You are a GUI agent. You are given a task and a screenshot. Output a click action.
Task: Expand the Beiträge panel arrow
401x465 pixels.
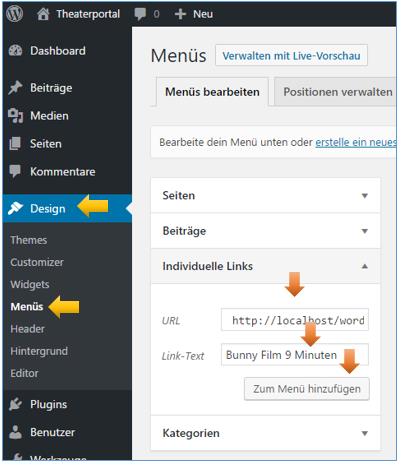(365, 231)
